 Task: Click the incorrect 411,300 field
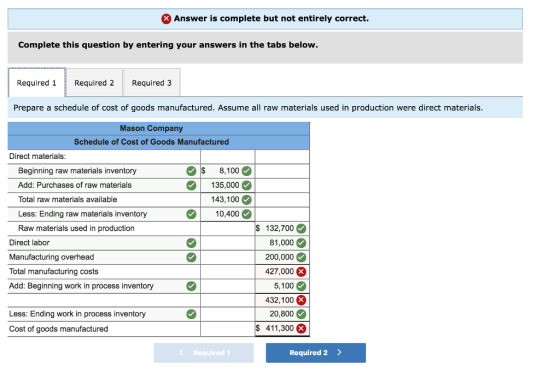click(x=282, y=328)
